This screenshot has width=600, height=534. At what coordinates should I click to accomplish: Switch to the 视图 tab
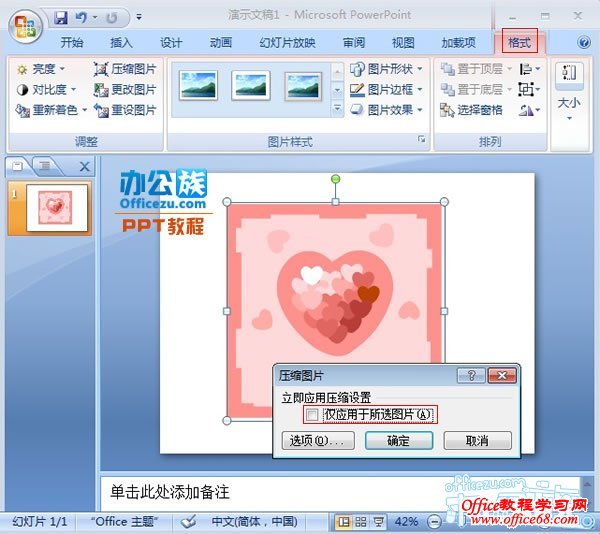coord(403,42)
